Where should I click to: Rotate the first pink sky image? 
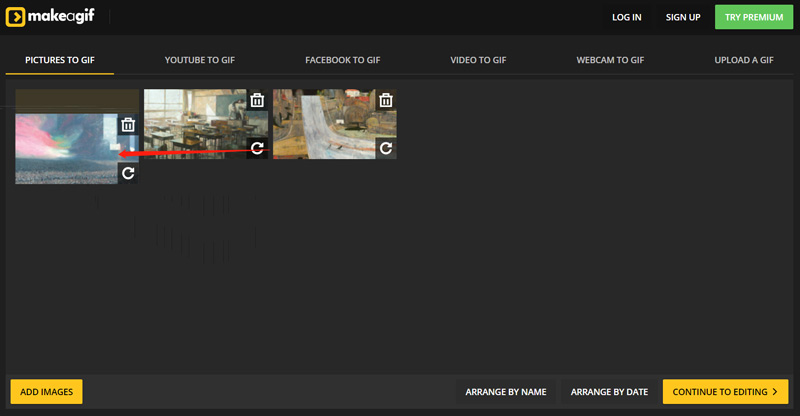[x=128, y=173]
